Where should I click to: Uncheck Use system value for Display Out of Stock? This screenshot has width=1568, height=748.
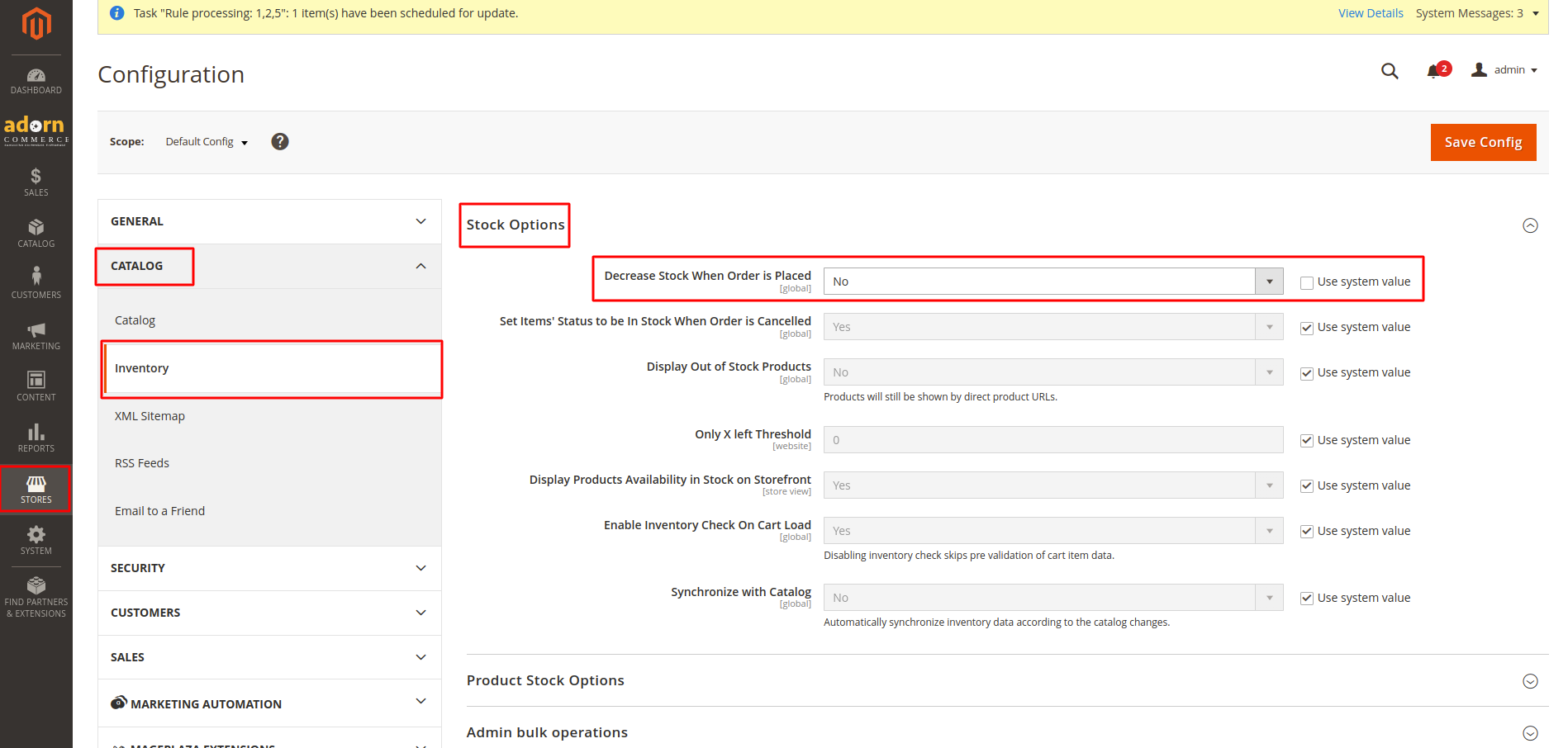point(1307,373)
